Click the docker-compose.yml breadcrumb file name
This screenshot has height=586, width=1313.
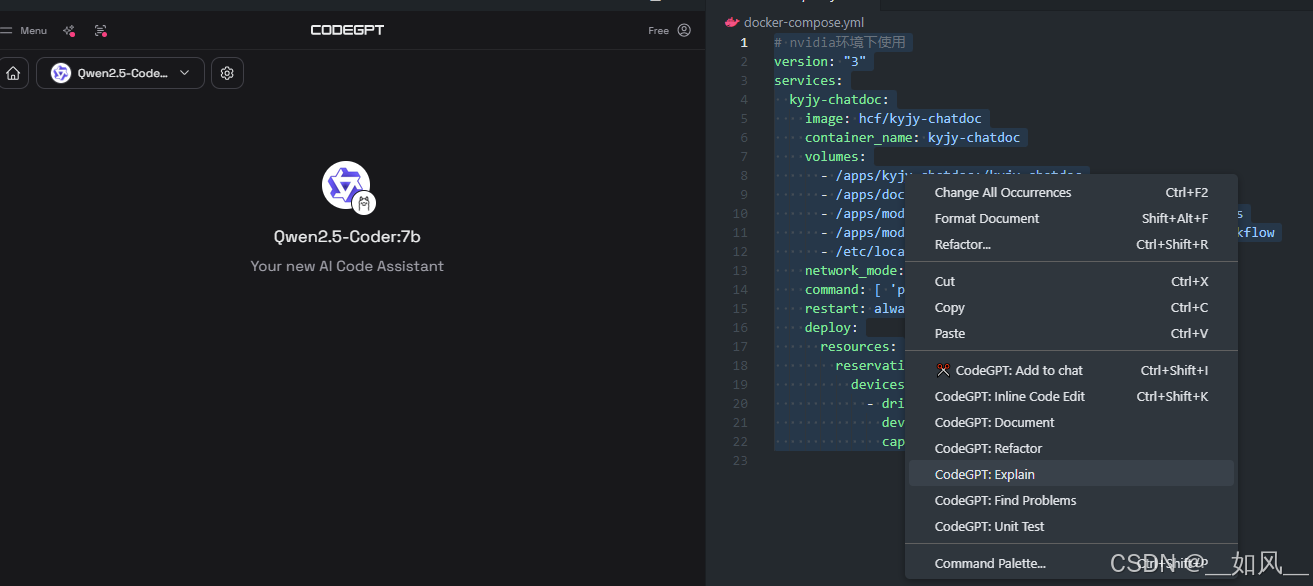pyautogui.click(x=804, y=22)
